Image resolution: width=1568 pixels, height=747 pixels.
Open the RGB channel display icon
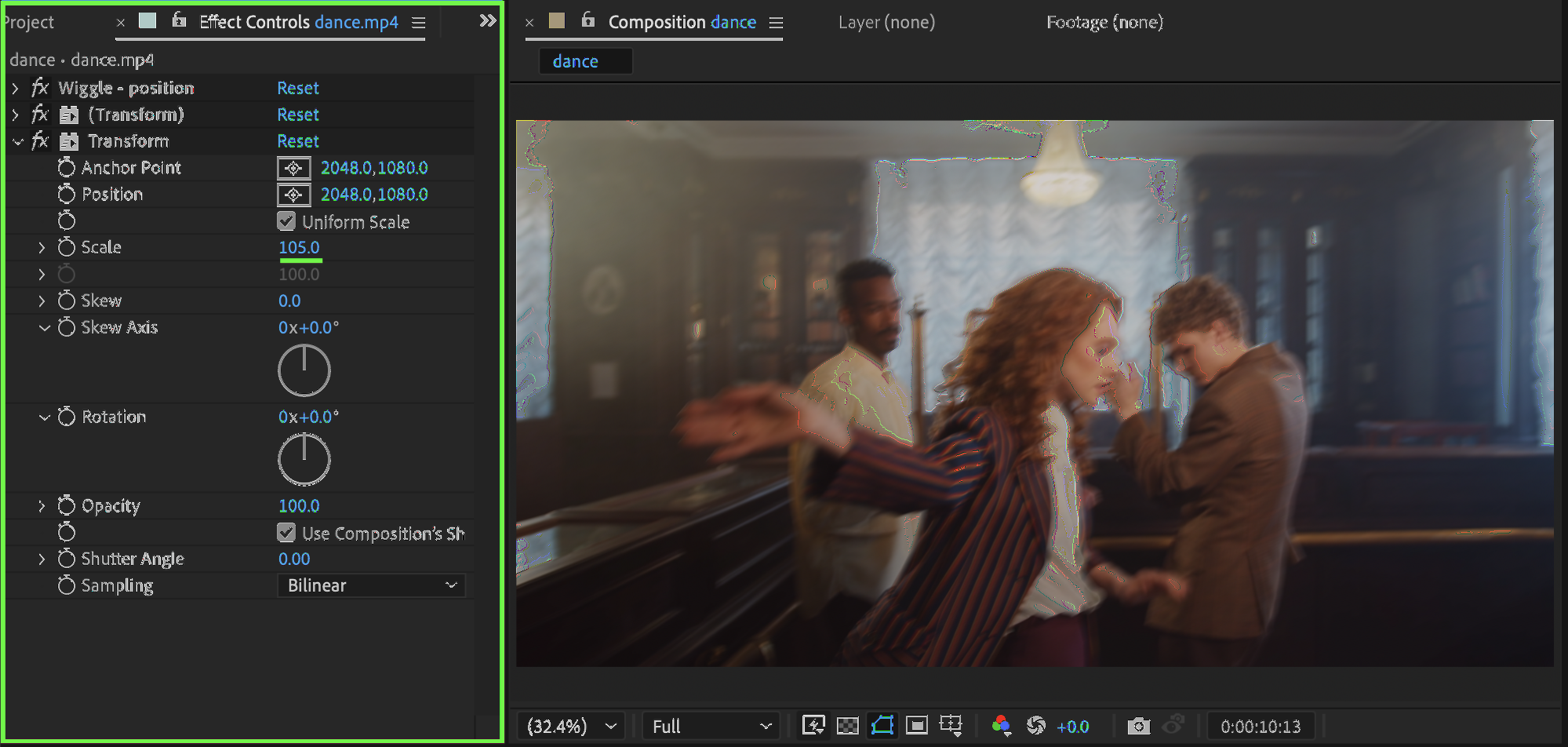(1001, 725)
